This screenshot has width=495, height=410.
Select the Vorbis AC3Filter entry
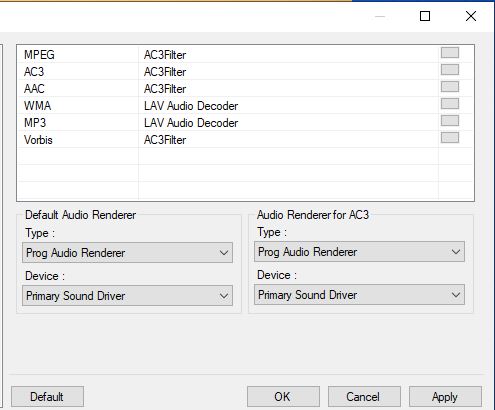(x=165, y=140)
